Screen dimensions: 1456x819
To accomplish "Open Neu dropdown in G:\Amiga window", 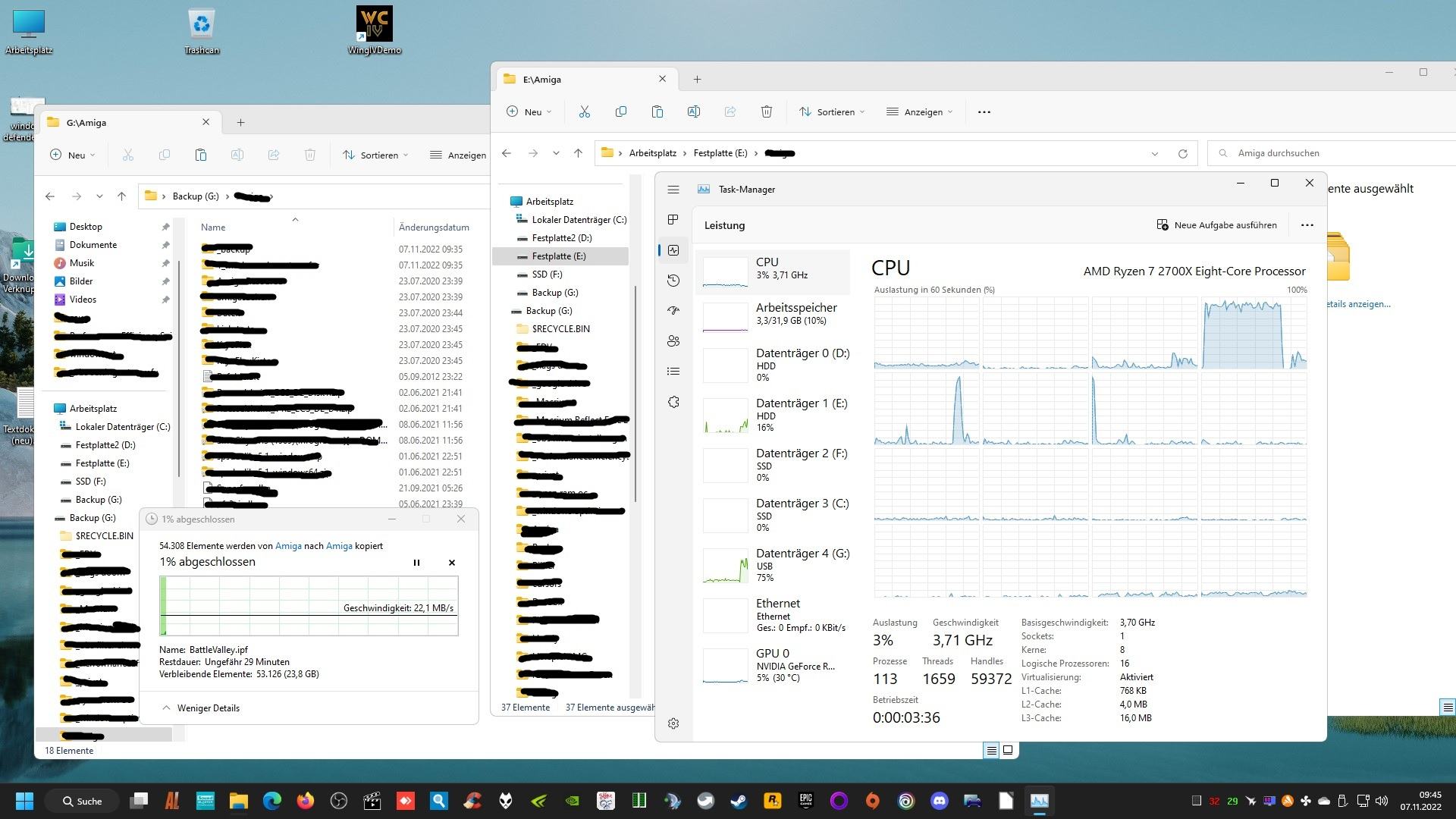I will [x=72, y=155].
